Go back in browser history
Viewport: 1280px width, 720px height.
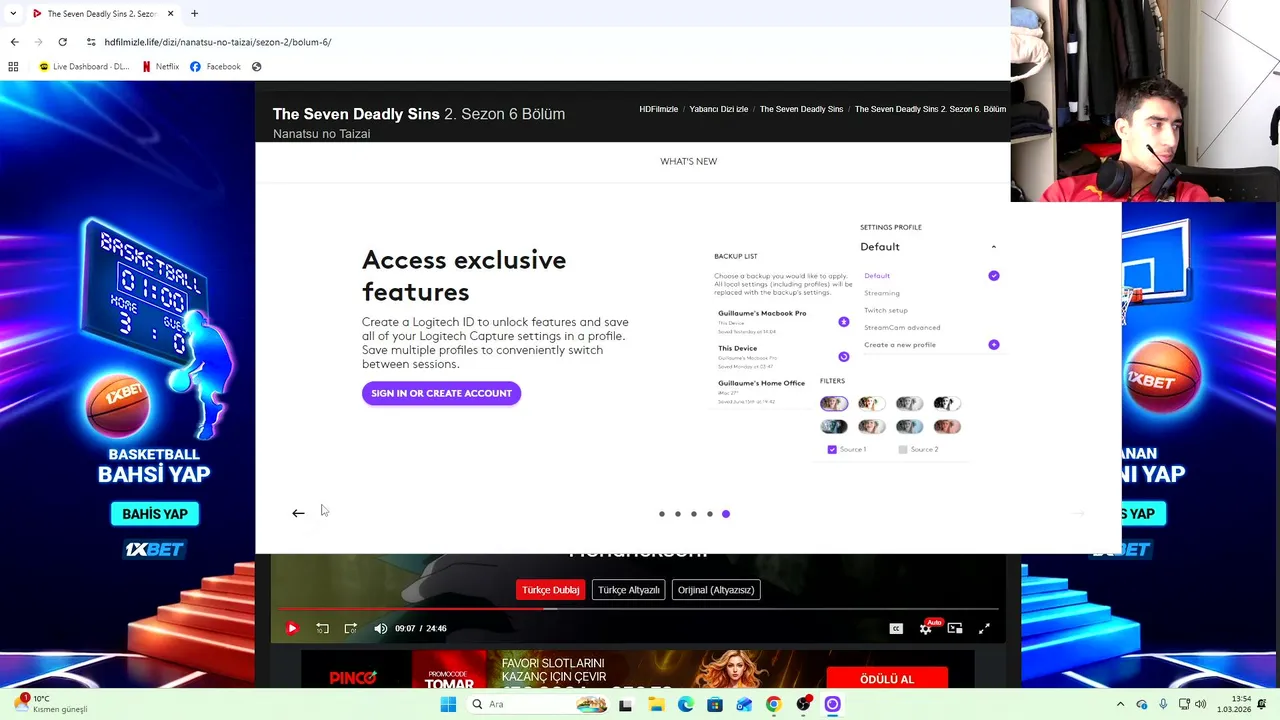point(14,42)
